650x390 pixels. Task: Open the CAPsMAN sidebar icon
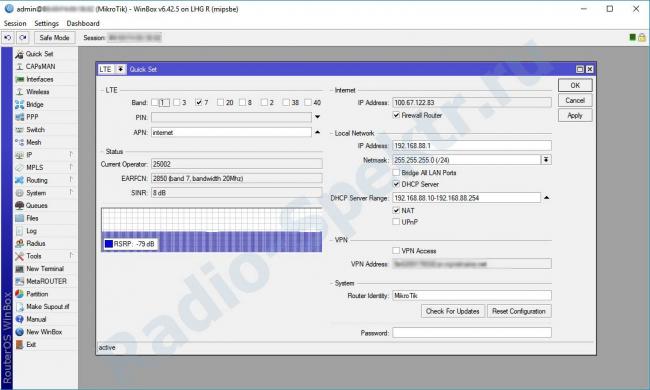19,66
